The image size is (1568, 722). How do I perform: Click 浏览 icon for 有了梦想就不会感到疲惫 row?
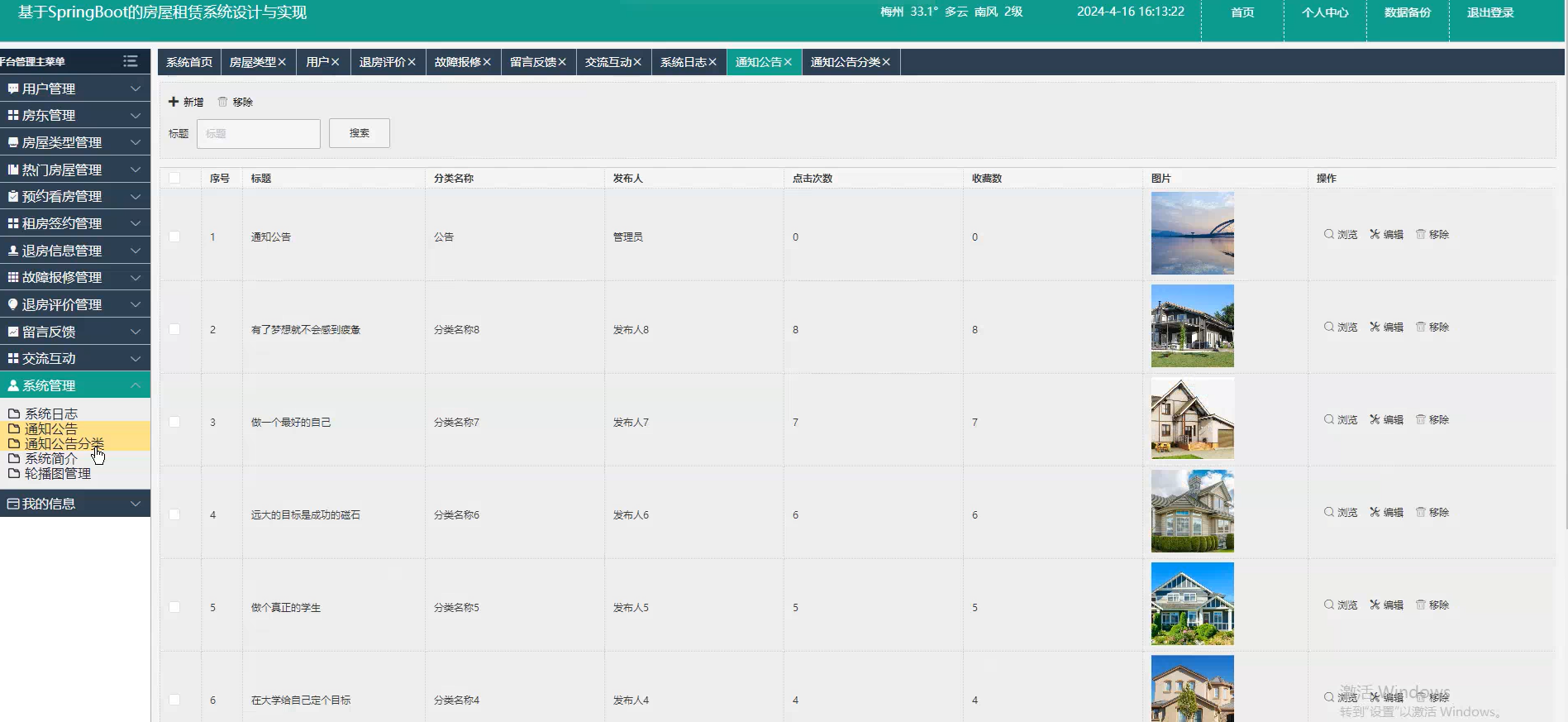coord(1329,327)
